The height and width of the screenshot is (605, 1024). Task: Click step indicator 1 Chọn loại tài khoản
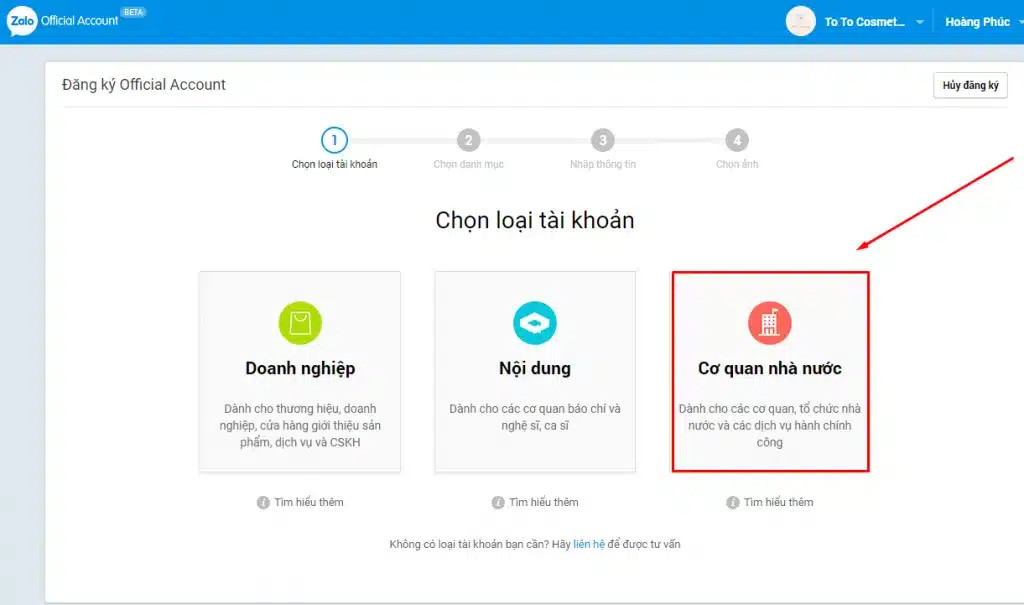pos(334,139)
